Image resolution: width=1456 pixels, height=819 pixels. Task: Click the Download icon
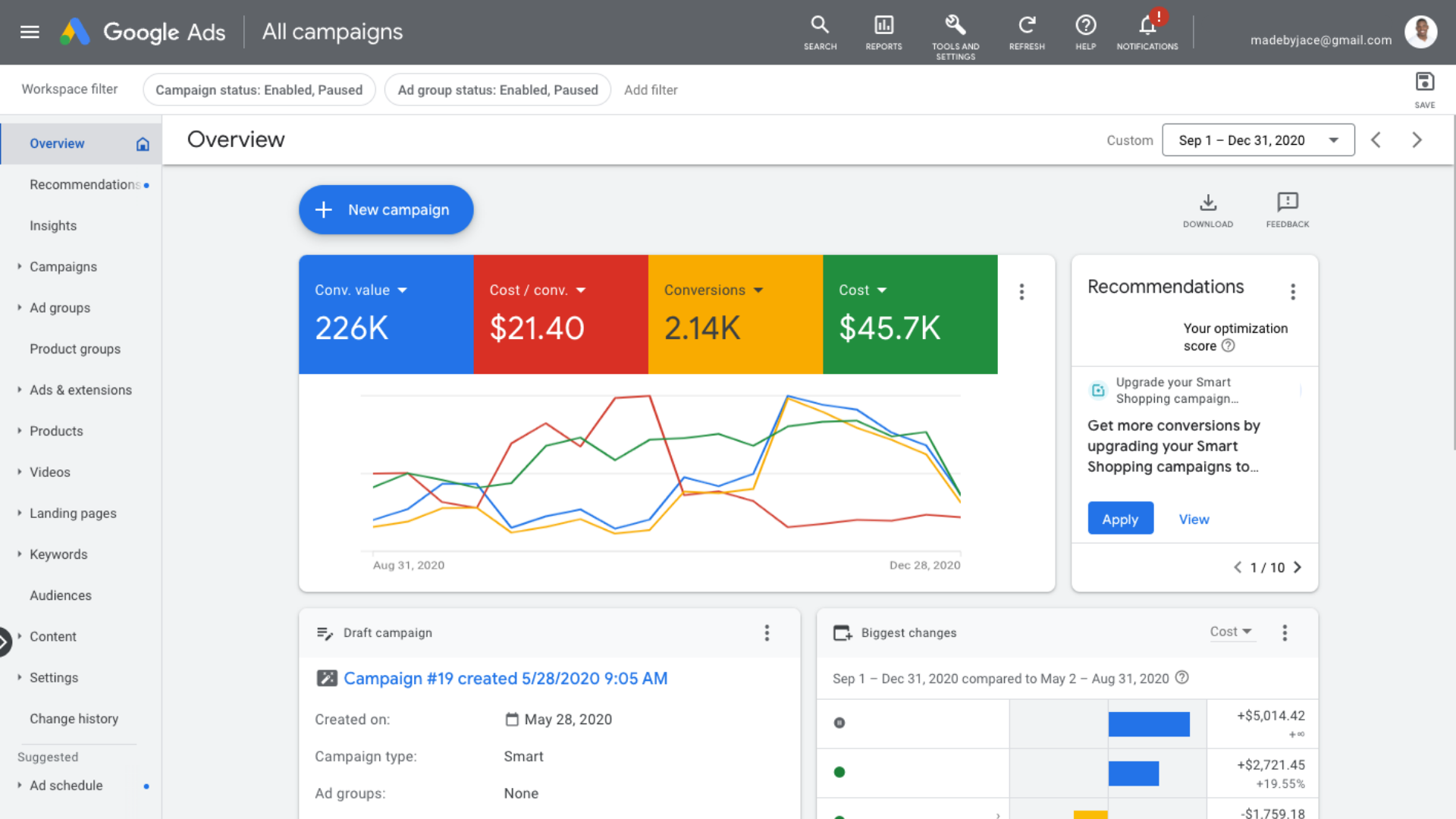coord(1208,202)
